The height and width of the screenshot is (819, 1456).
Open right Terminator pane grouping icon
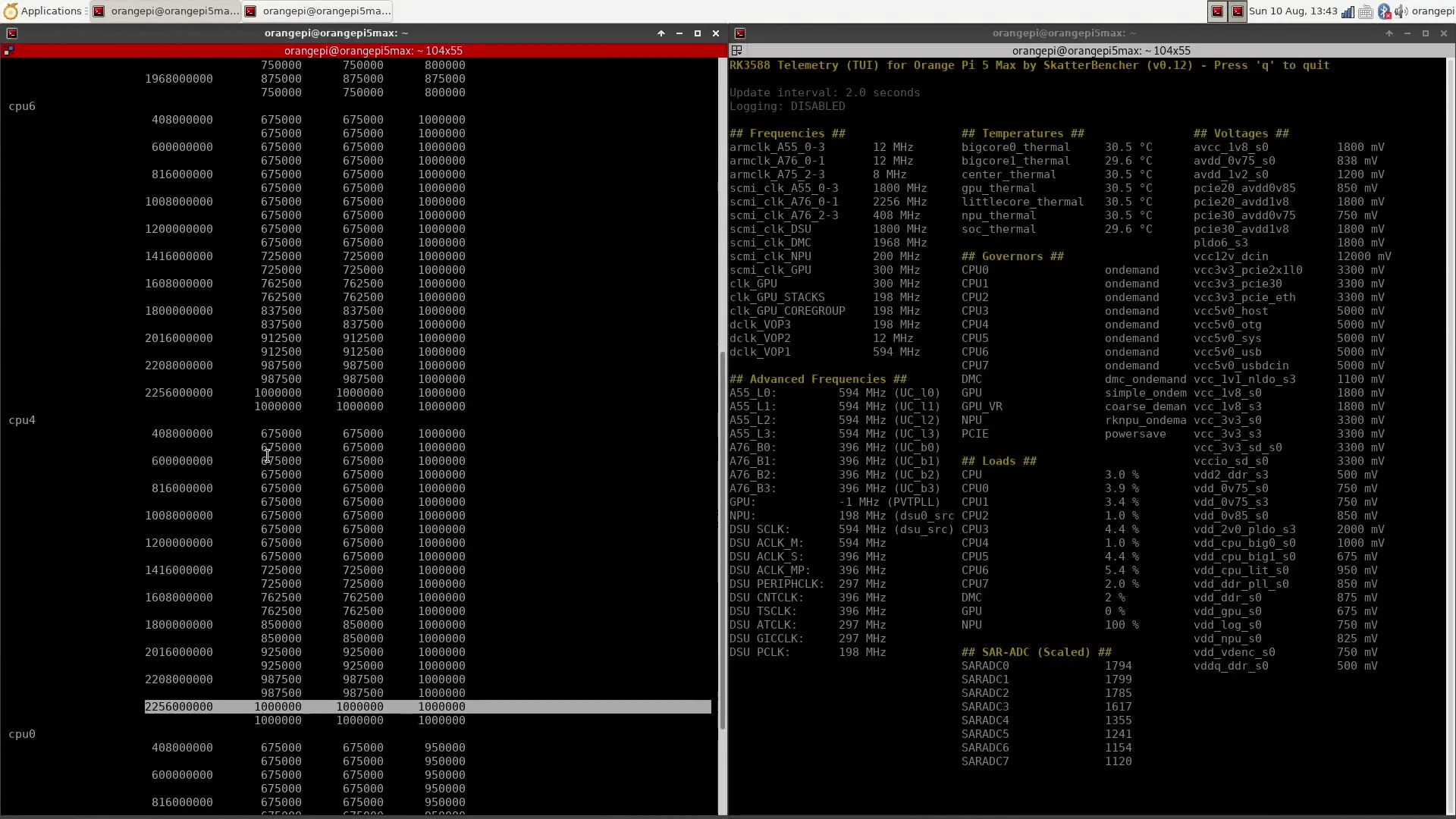[x=736, y=51]
